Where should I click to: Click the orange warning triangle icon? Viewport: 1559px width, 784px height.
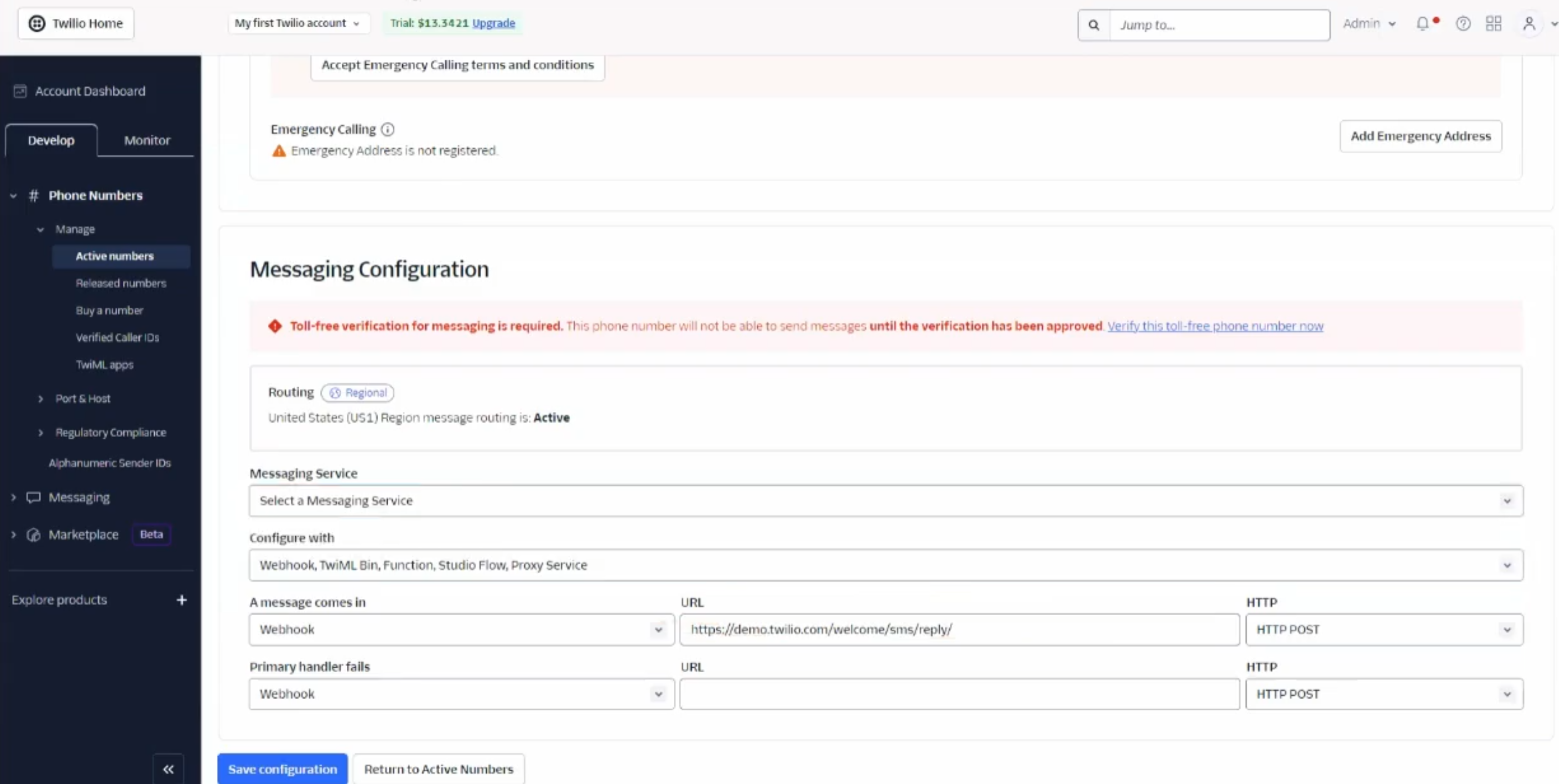279,151
